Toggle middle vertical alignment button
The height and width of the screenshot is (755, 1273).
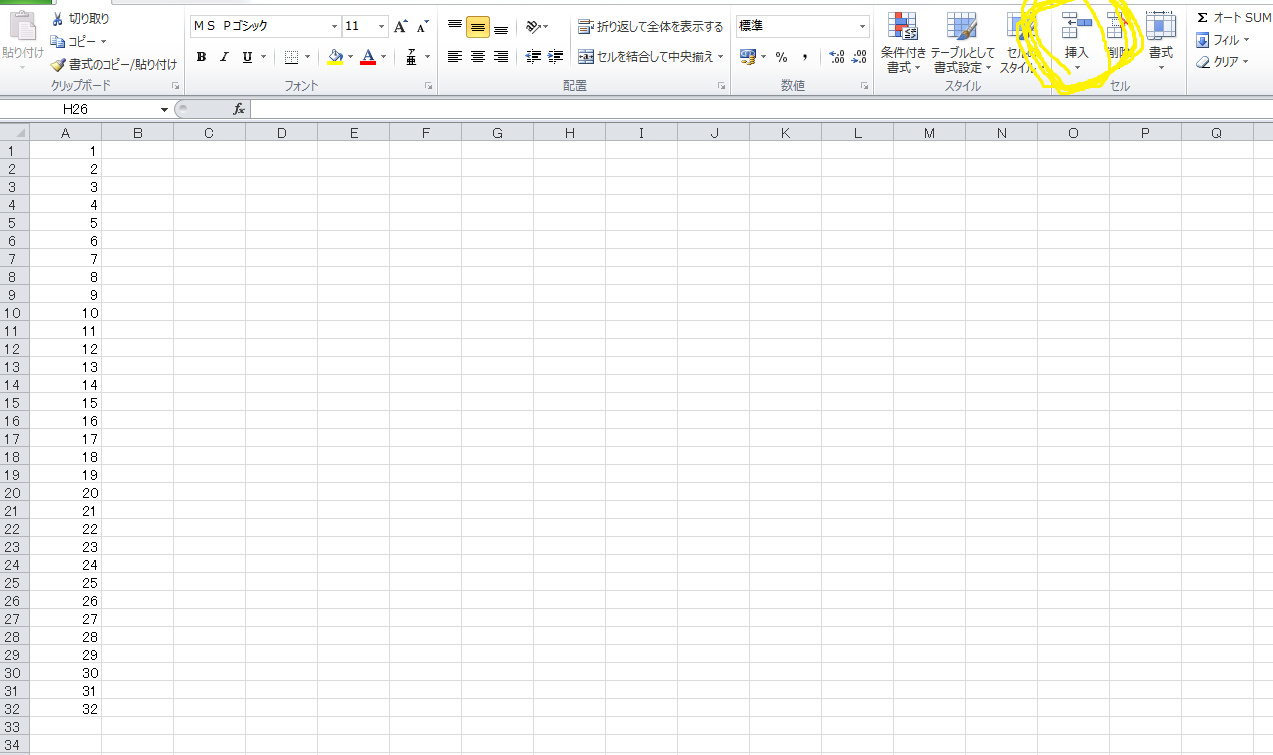tap(478, 27)
